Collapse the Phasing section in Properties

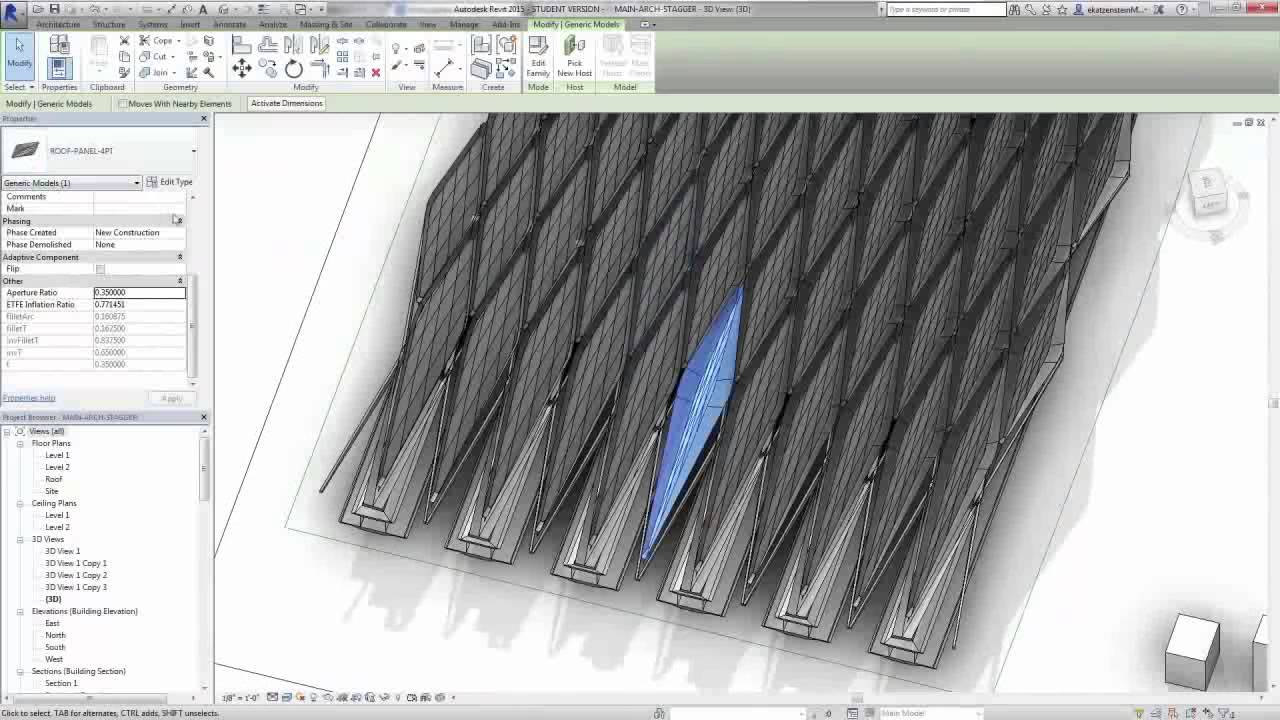click(180, 220)
